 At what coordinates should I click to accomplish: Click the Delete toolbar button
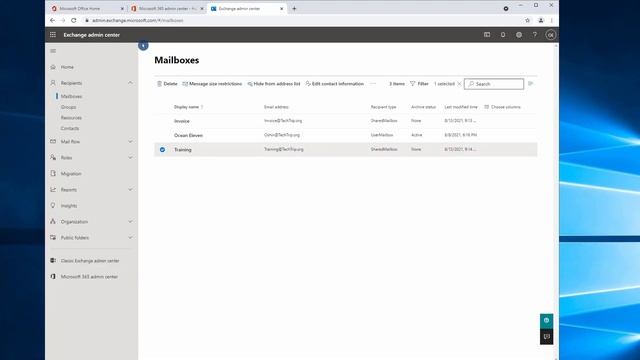(167, 84)
